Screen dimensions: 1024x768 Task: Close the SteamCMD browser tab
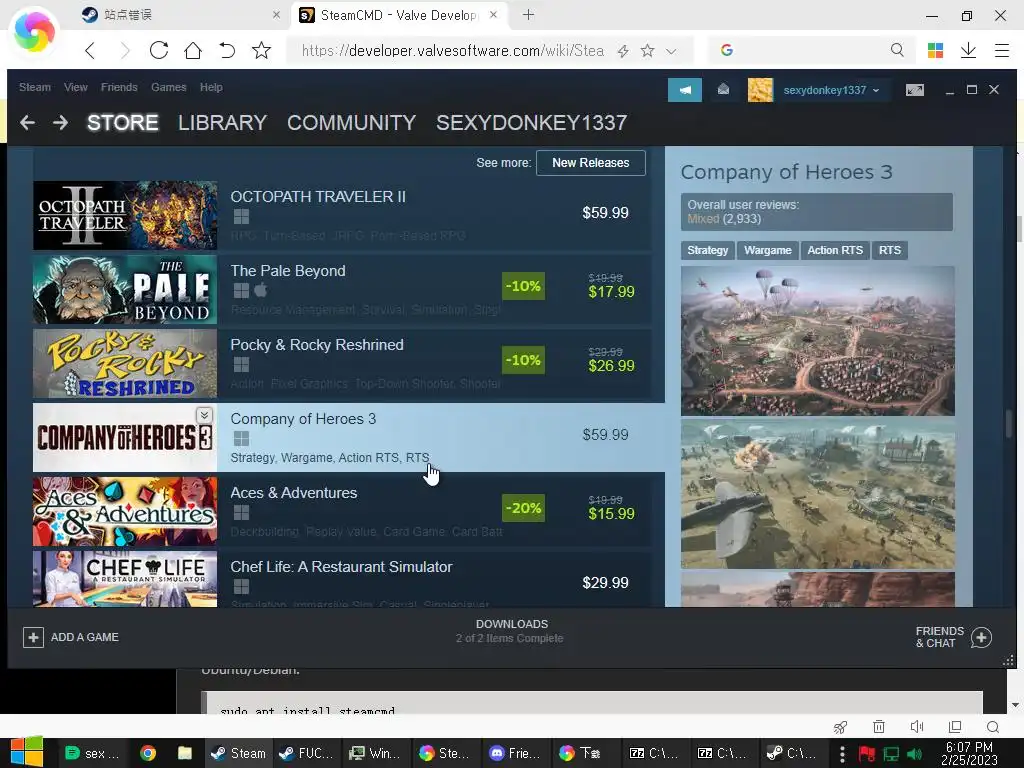click(x=493, y=14)
